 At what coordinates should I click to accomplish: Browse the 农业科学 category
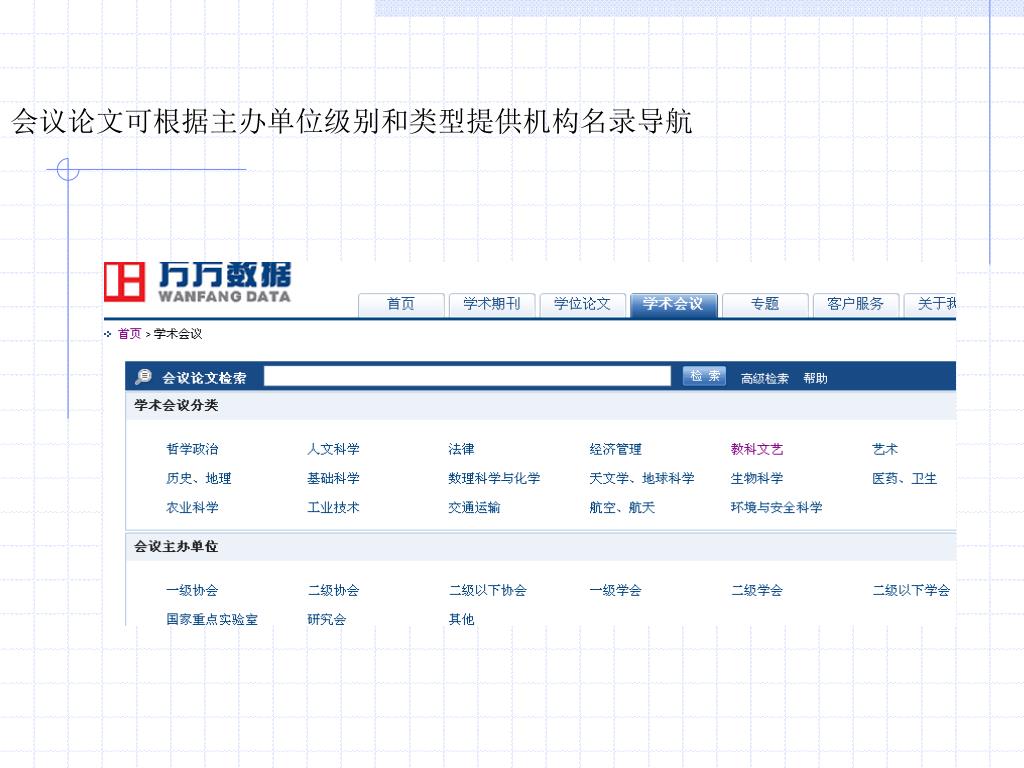(x=192, y=507)
